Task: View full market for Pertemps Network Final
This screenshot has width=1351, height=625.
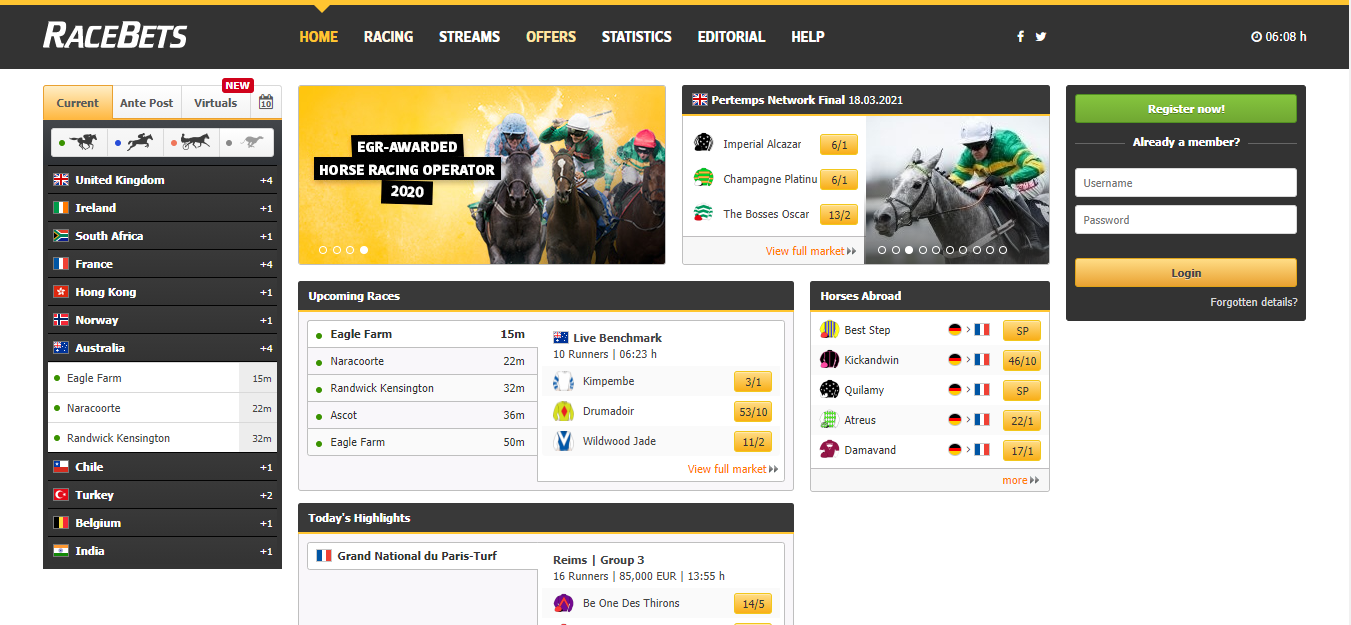Action: coord(811,251)
